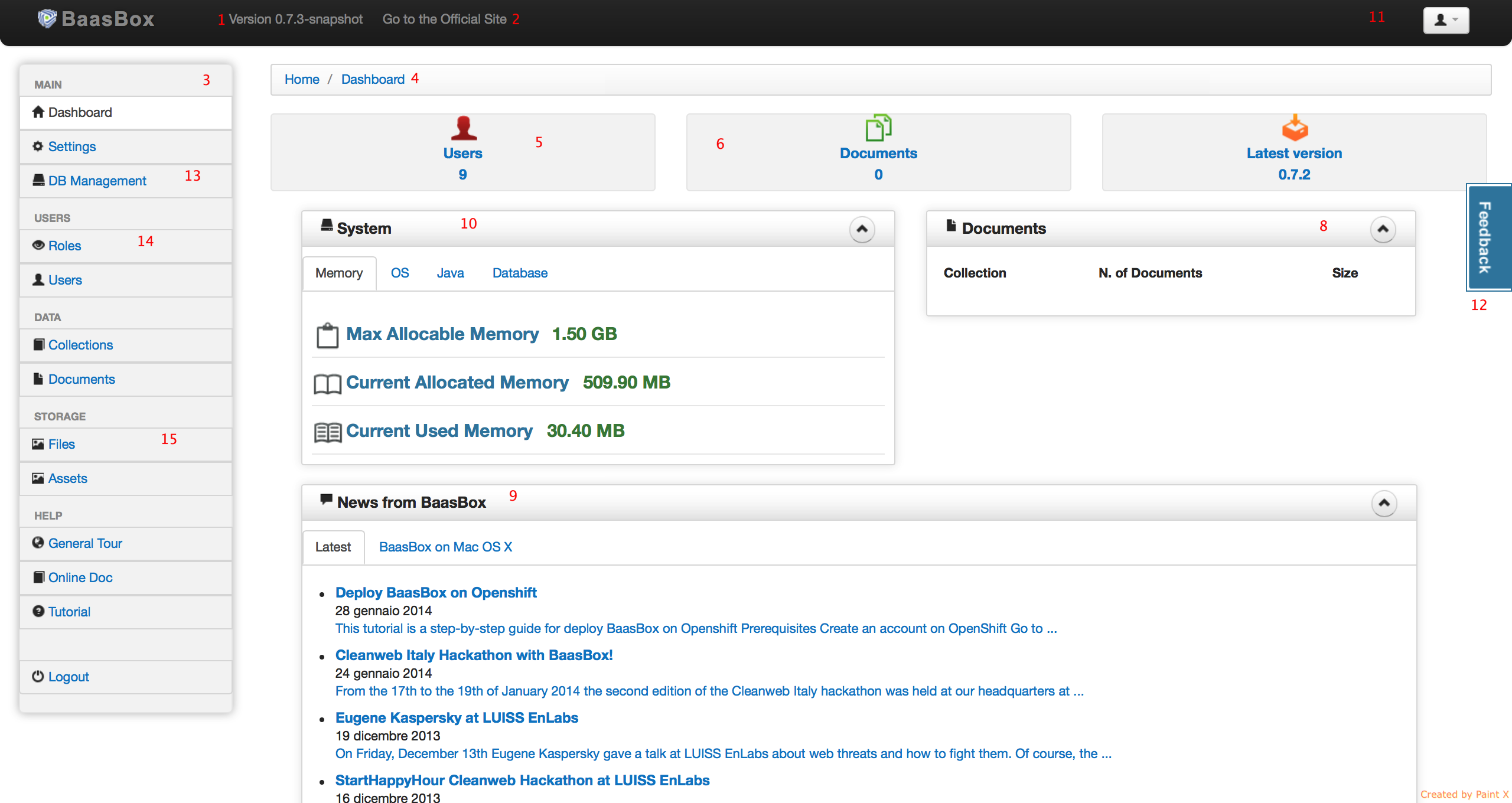Image resolution: width=1512 pixels, height=803 pixels.
Task: Open the Settings page from sidebar
Action: 125,146
